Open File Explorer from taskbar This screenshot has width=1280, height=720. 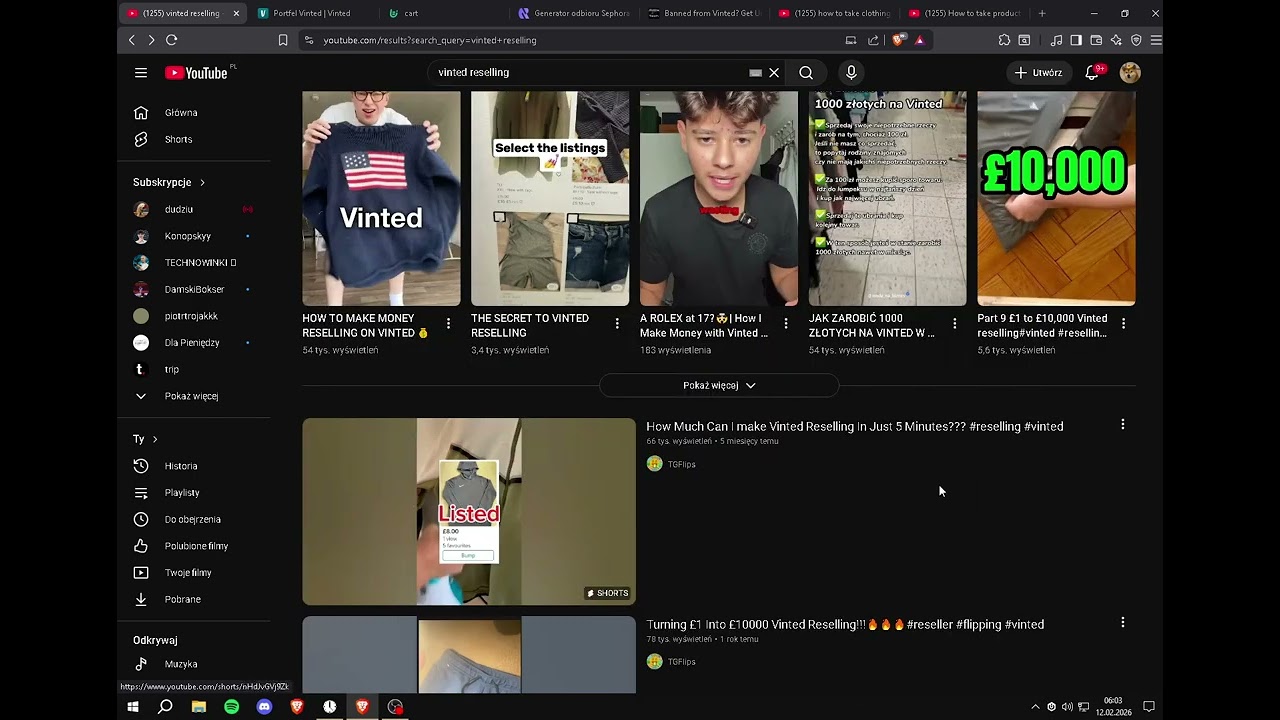click(x=198, y=706)
